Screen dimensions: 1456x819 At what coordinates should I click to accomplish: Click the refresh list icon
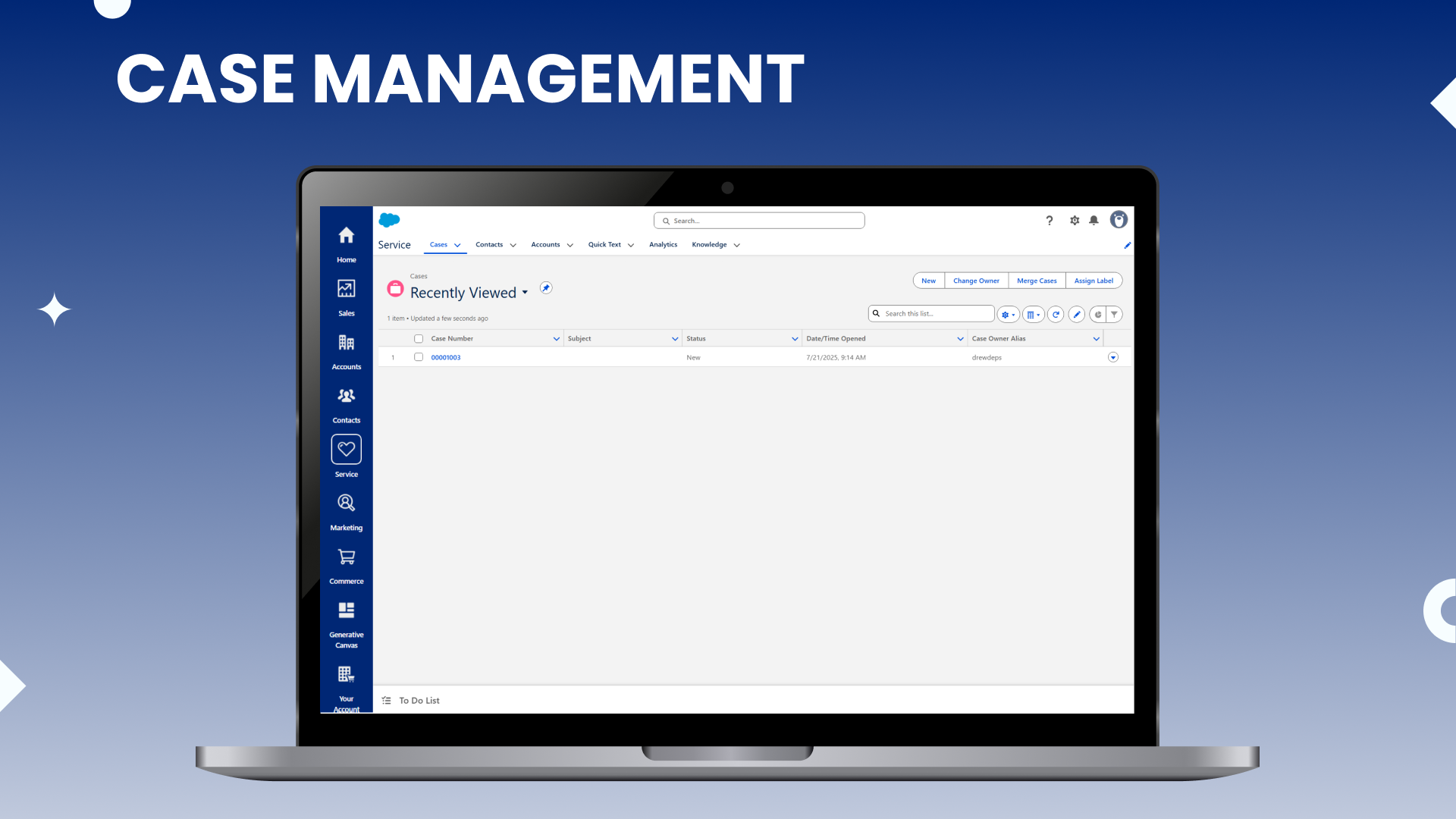[x=1056, y=315]
